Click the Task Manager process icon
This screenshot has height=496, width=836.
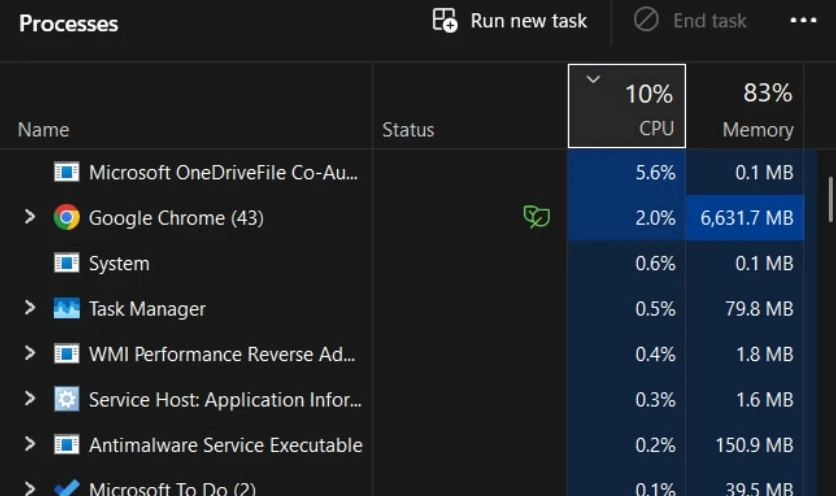[x=66, y=309]
